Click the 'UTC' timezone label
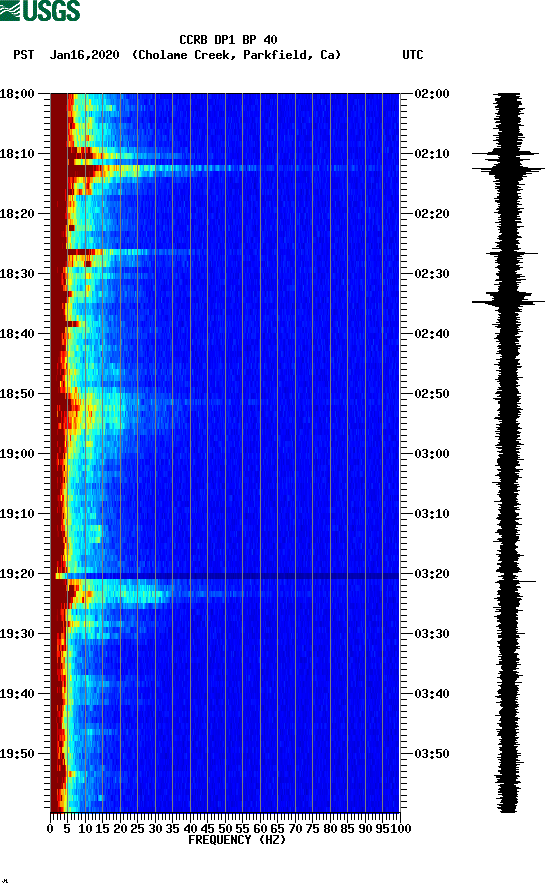Image resolution: width=552 pixels, height=892 pixels. pyautogui.click(x=413, y=55)
